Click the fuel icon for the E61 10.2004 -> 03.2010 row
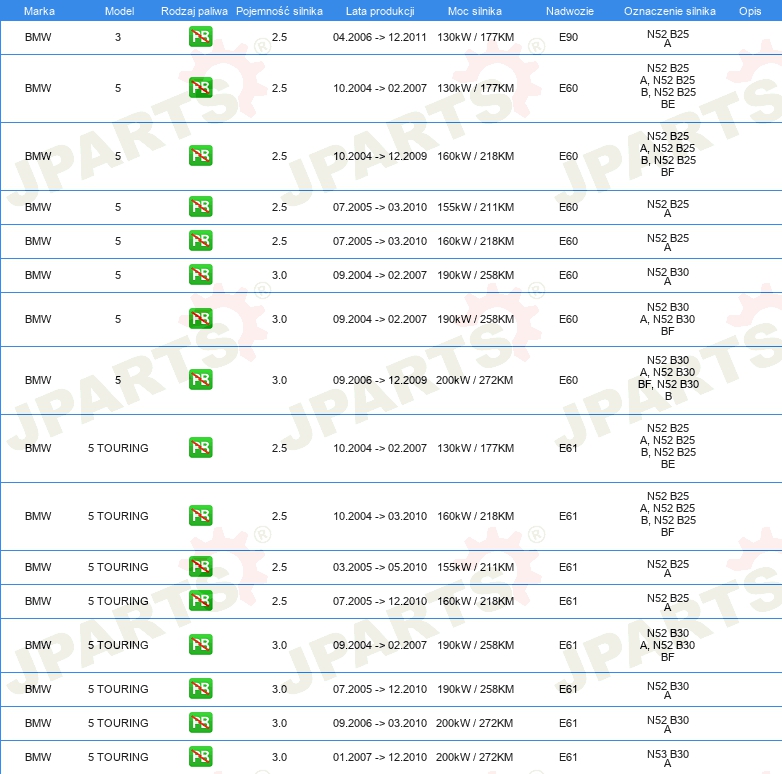Image resolution: width=782 pixels, height=774 pixels. tap(200, 516)
